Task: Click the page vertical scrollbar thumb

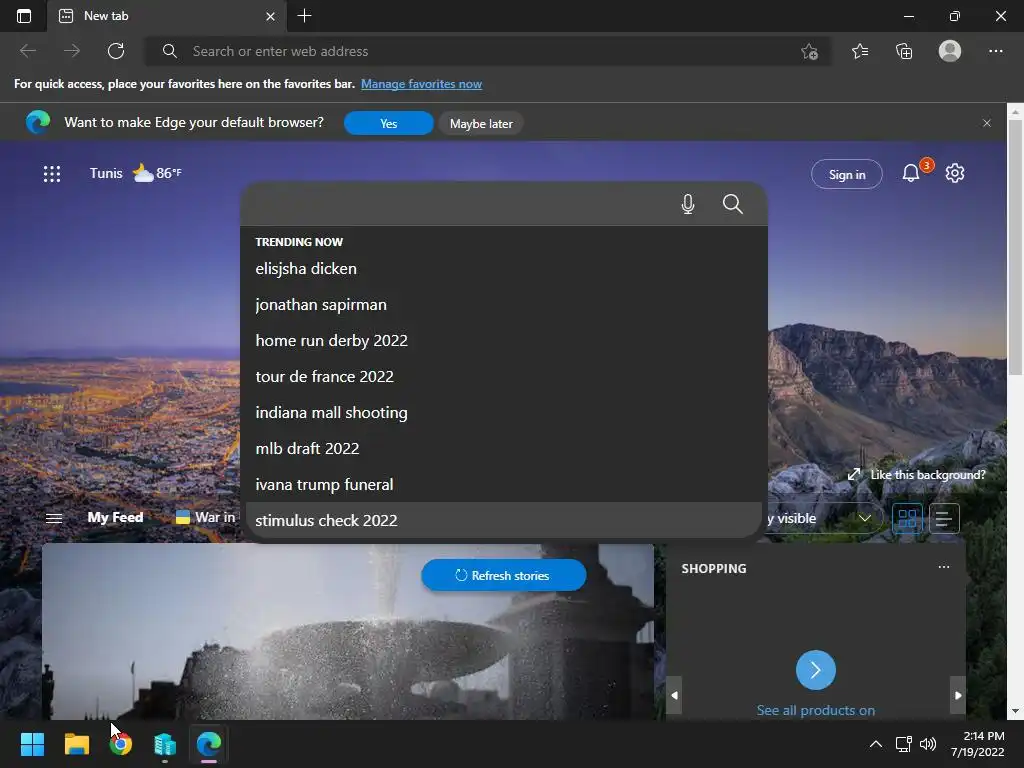Action: (x=1015, y=248)
